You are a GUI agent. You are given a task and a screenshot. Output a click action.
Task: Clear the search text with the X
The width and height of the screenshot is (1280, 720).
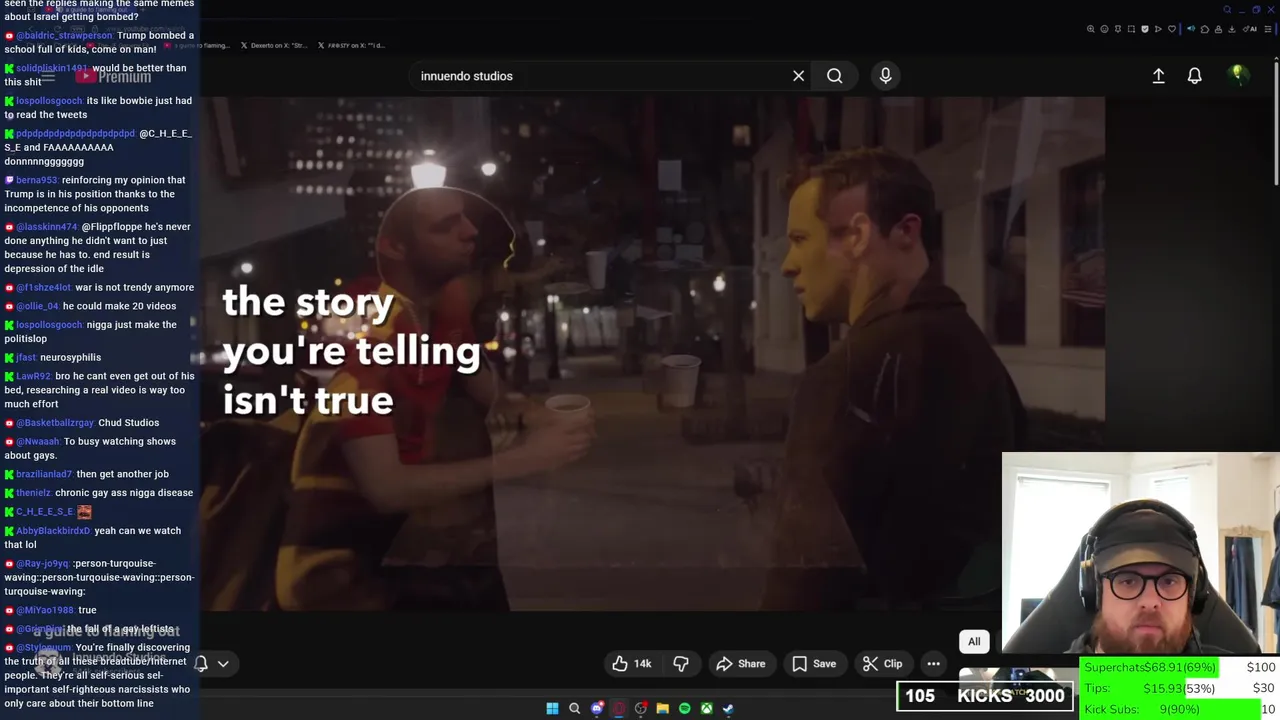(x=798, y=76)
